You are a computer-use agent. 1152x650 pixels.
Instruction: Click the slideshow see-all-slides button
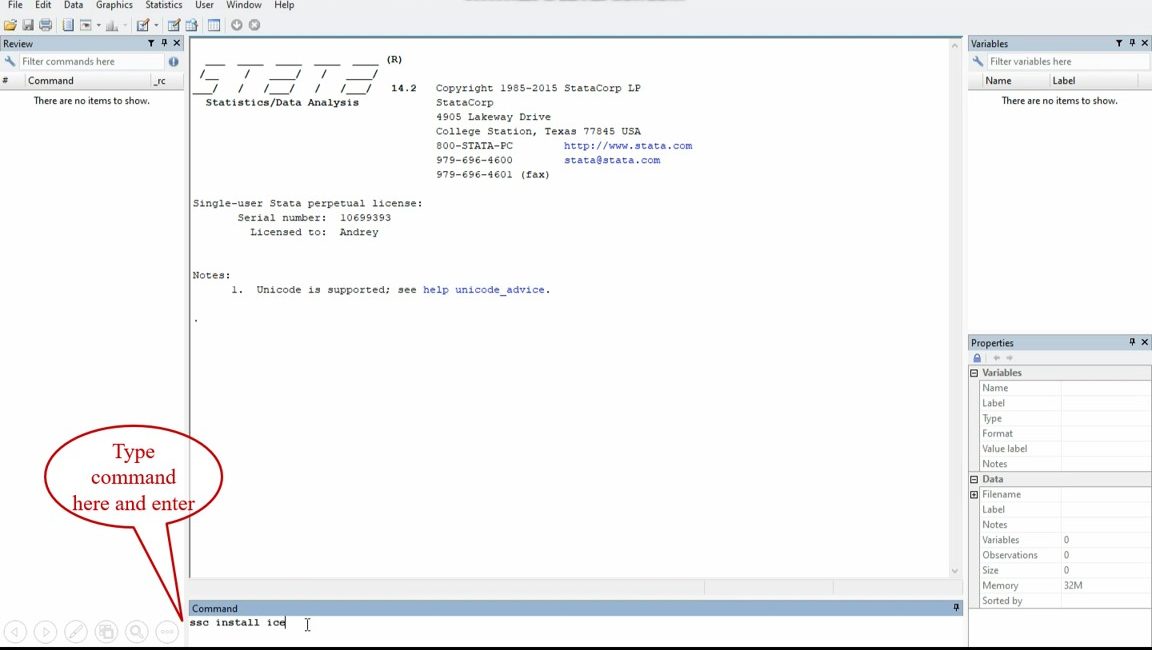pyautogui.click(x=107, y=632)
